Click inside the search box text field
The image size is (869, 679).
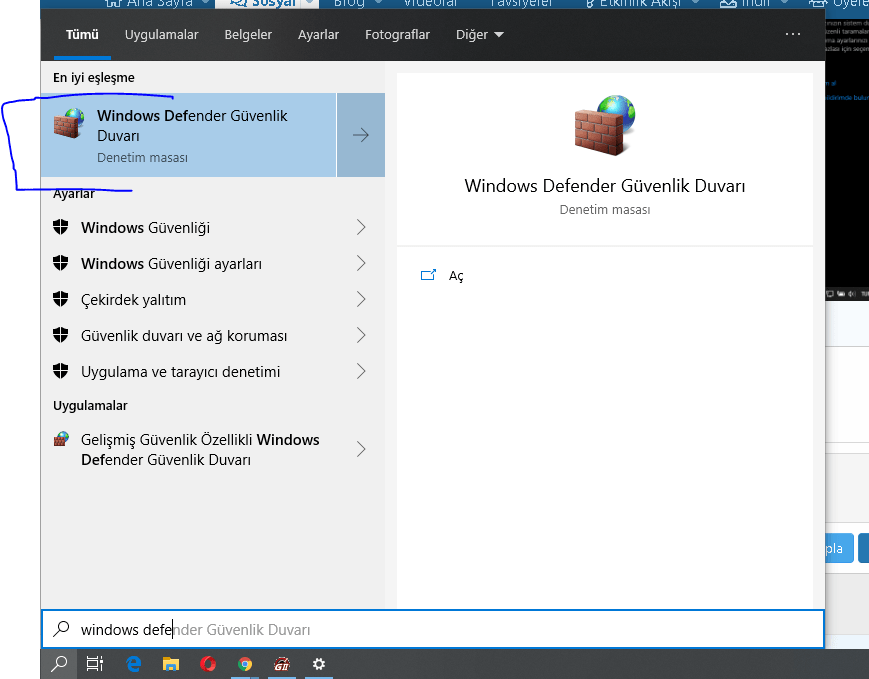click(433, 629)
